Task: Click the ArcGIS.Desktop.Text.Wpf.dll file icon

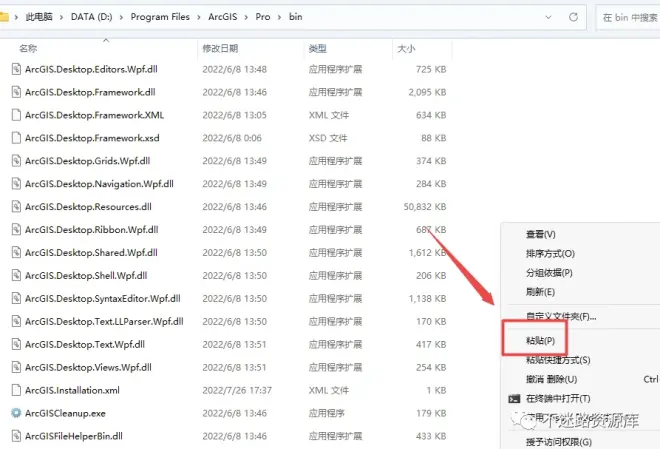Action: (x=16, y=344)
